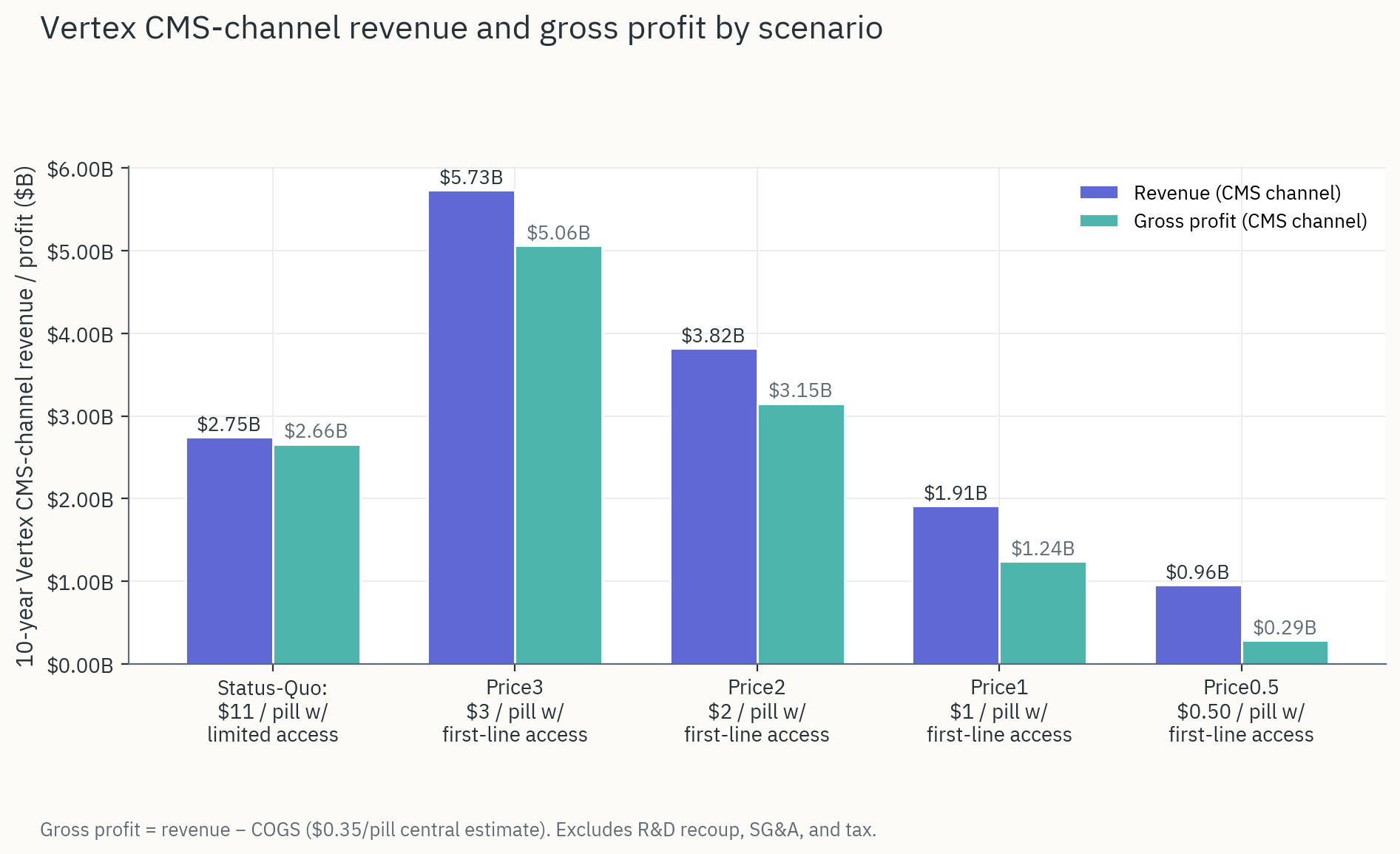The image size is (1400, 854).
Task: Click the Price2 gross profit bar
Action: [801, 535]
